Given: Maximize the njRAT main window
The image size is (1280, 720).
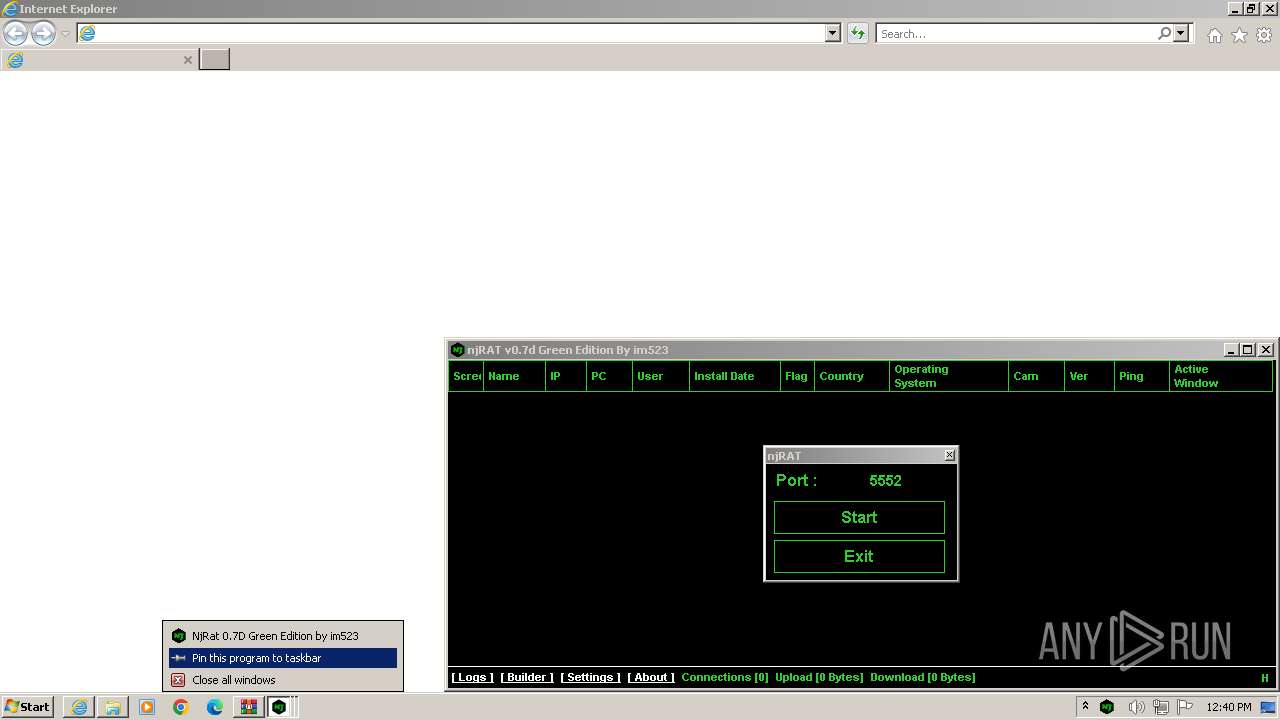Looking at the screenshot, I should [x=1247, y=350].
